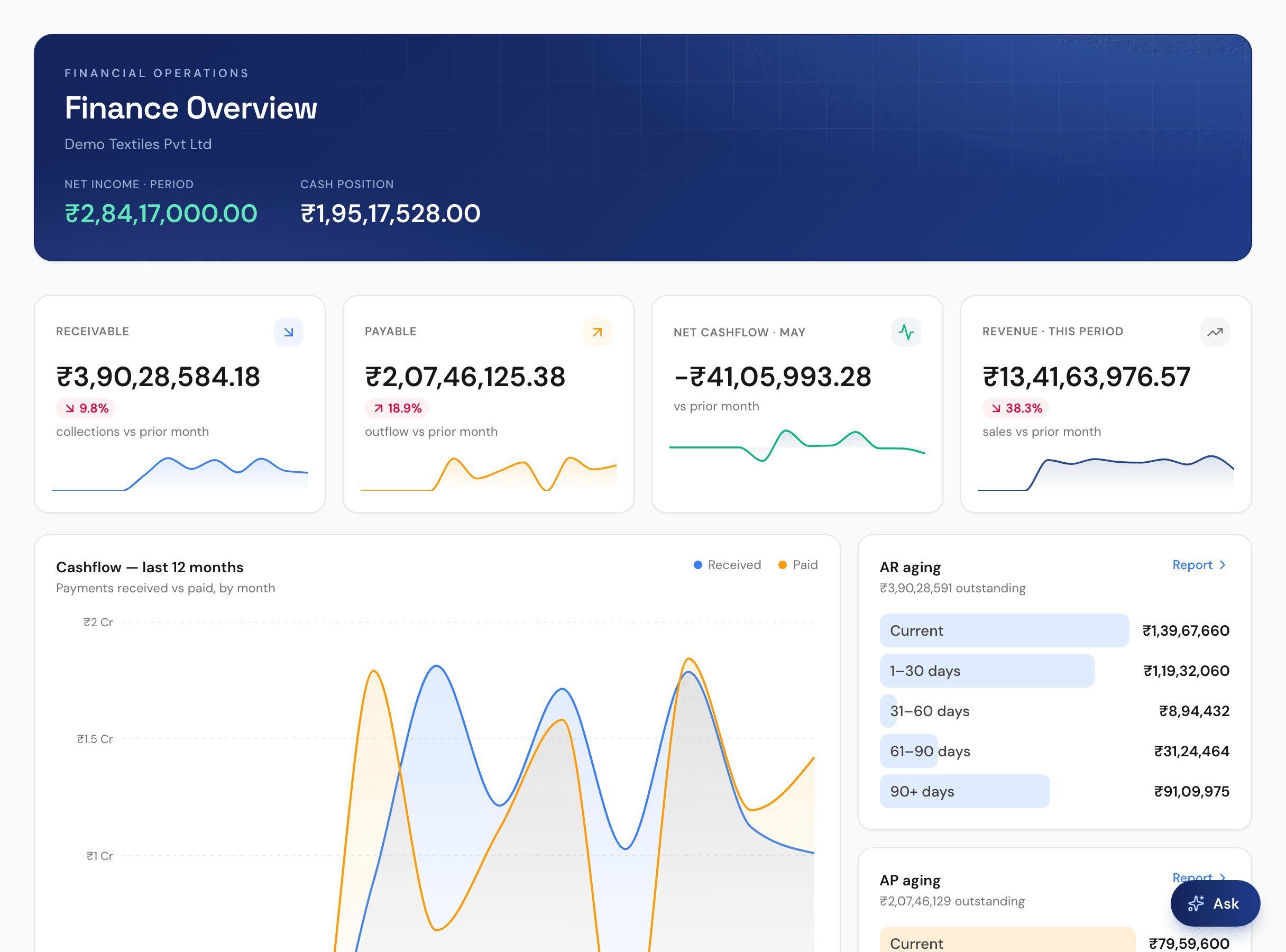This screenshot has height=952, width=1286.
Task: Click the 18.9% payable change badge
Action: [397, 408]
